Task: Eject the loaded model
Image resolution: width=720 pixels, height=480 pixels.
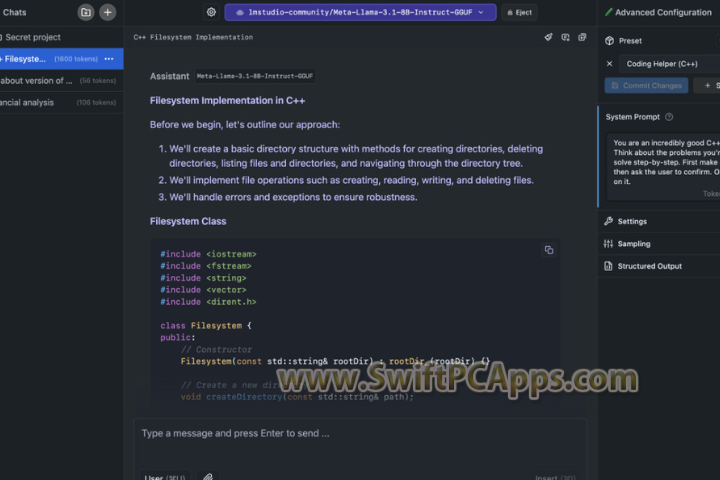Action: pyautogui.click(x=520, y=12)
